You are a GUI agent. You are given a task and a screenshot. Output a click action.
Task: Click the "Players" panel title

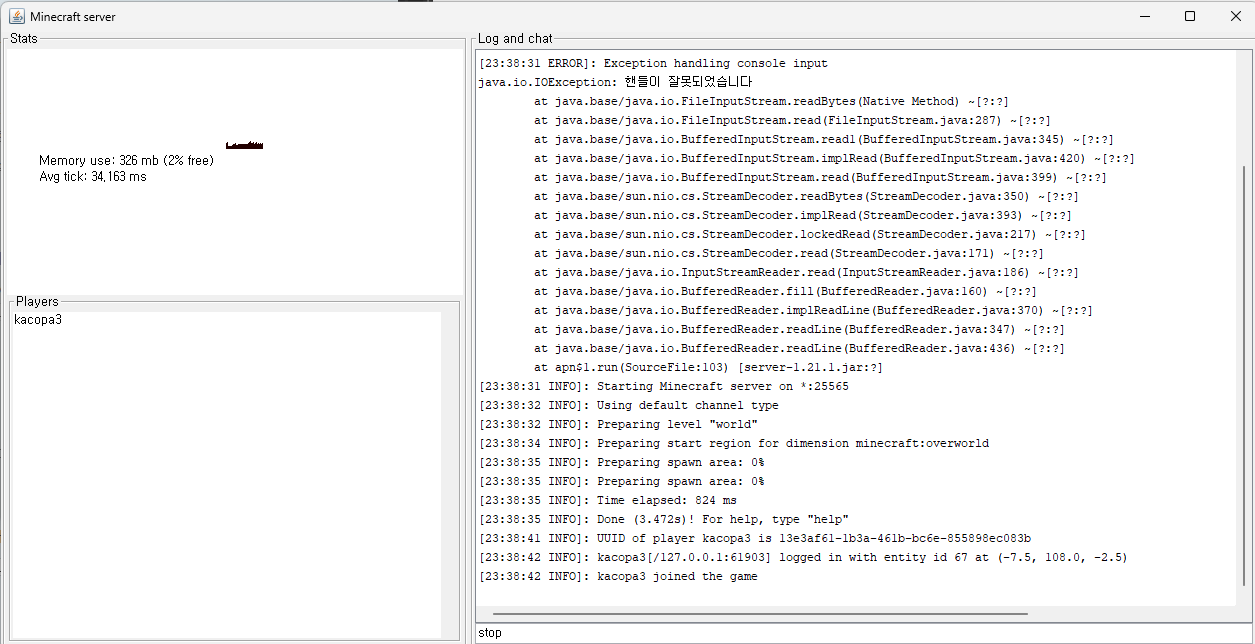pos(37,301)
